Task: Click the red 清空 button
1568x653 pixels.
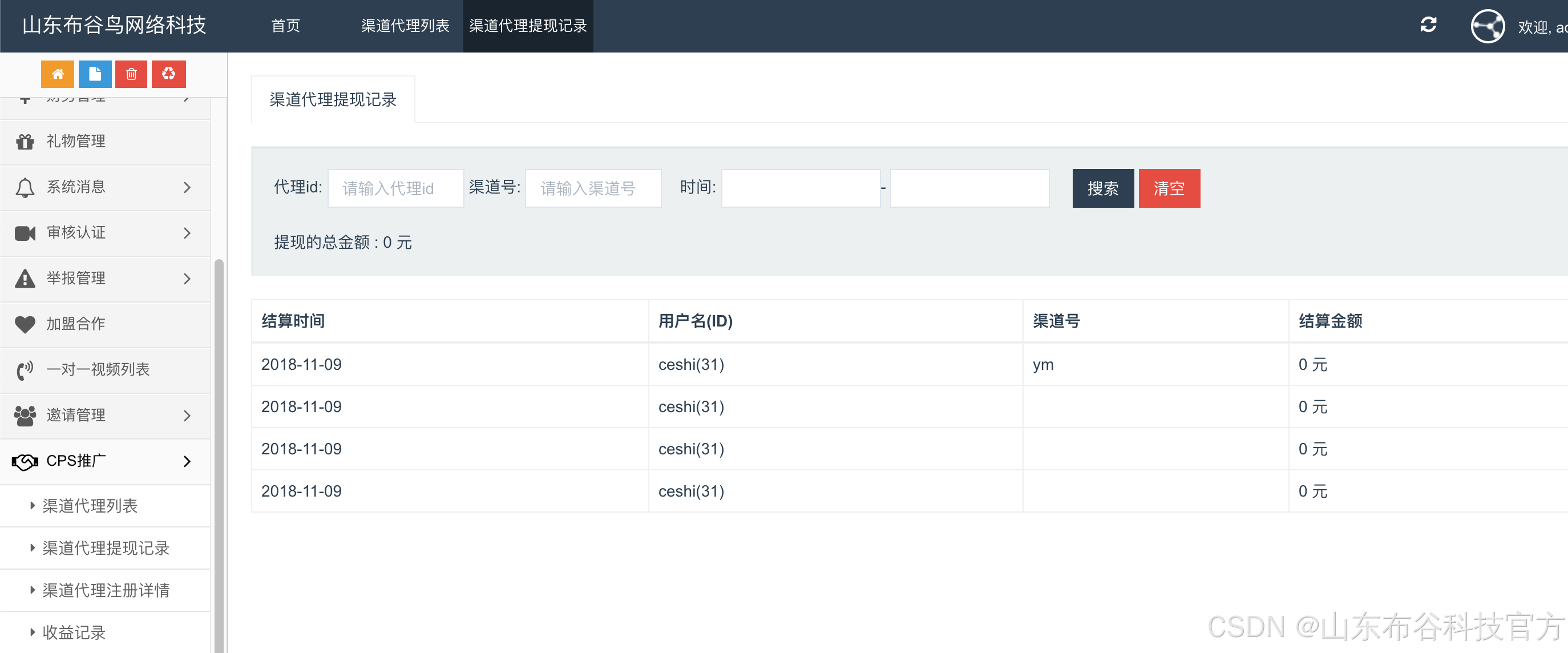Action: tap(1169, 188)
